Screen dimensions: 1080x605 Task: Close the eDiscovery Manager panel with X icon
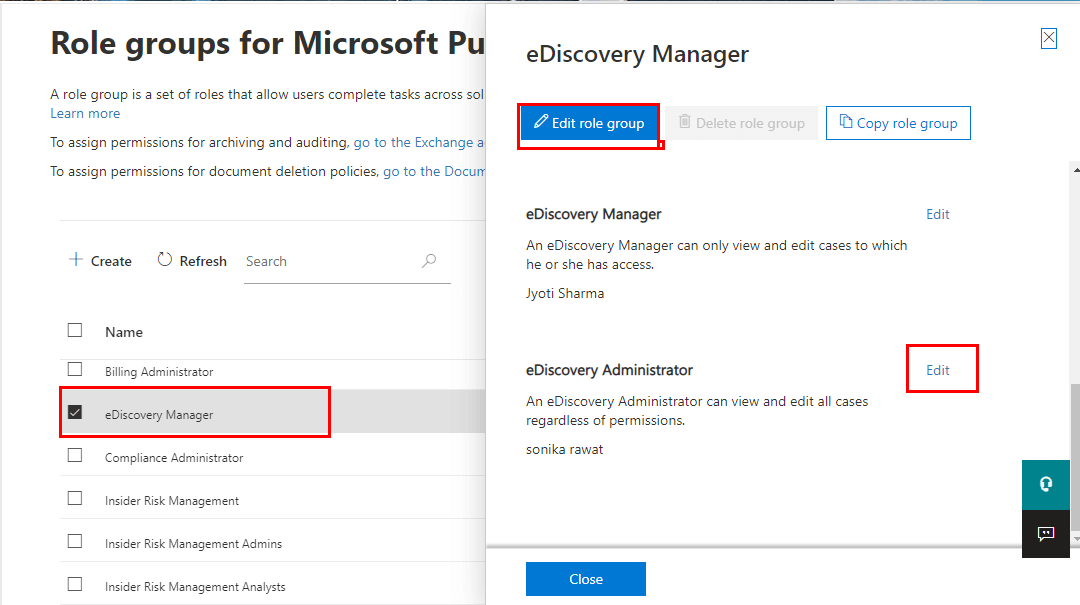pyautogui.click(x=1048, y=39)
